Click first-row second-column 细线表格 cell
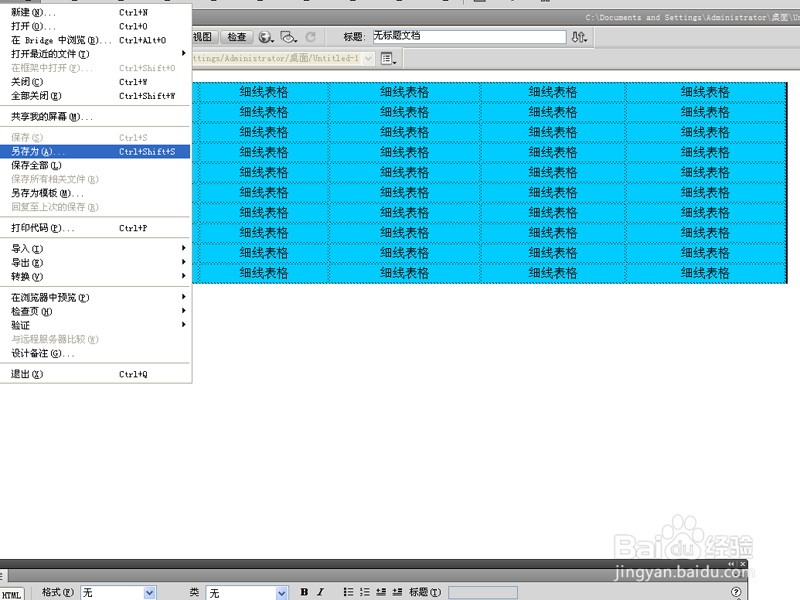The image size is (800, 600). [405, 92]
